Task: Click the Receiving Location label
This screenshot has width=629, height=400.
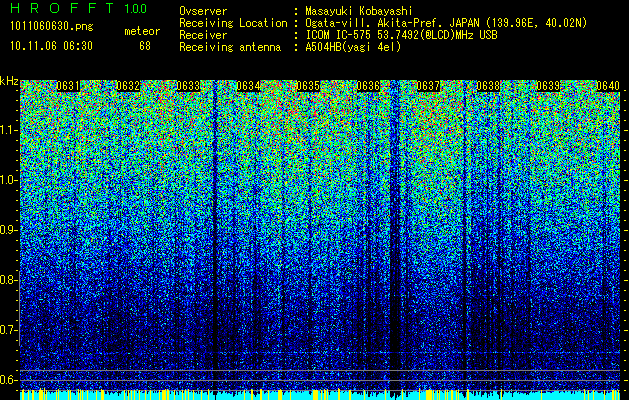Action: point(233,23)
